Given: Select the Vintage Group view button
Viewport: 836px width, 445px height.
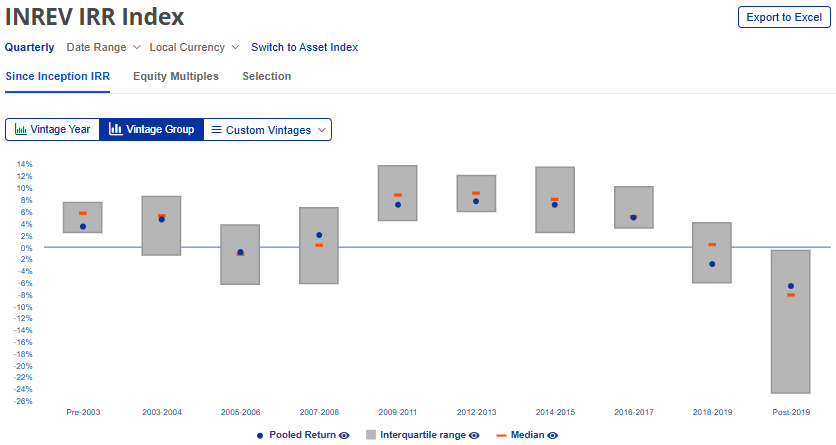Looking at the screenshot, I should [x=151, y=130].
